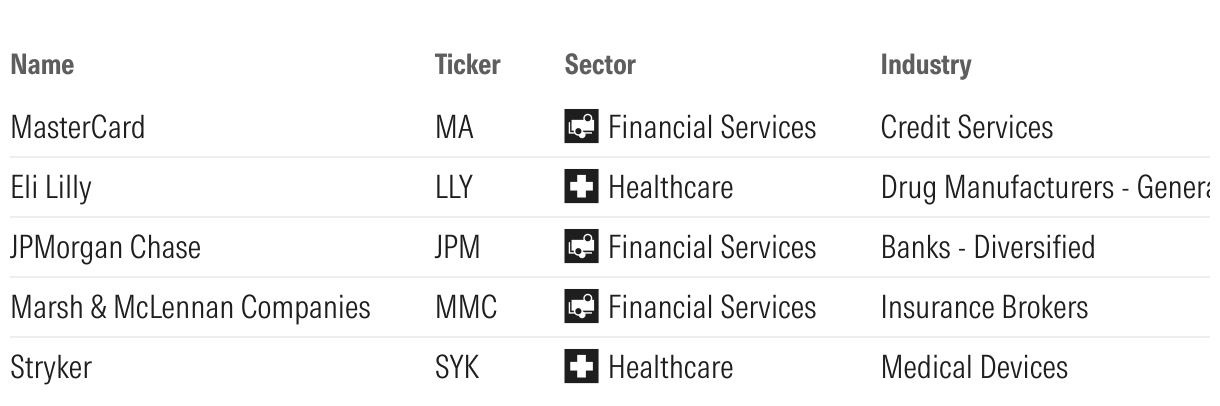Sort by the Ticker column header

[x=467, y=66]
